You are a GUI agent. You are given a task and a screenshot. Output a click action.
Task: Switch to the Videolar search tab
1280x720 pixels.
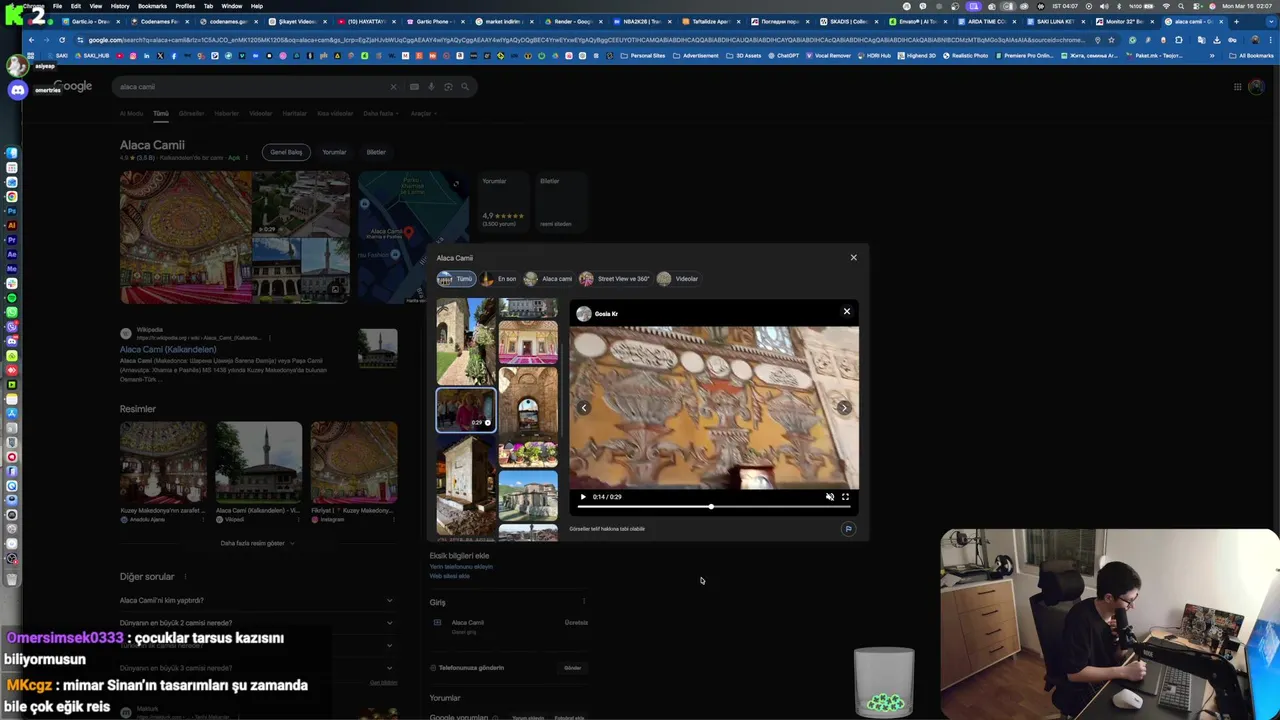(260, 113)
